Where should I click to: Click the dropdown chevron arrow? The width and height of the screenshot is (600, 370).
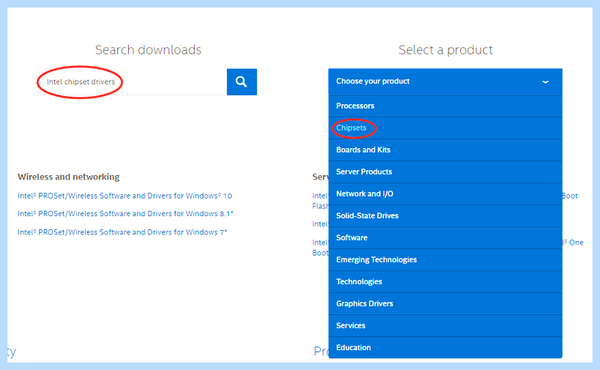(x=545, y=82)
